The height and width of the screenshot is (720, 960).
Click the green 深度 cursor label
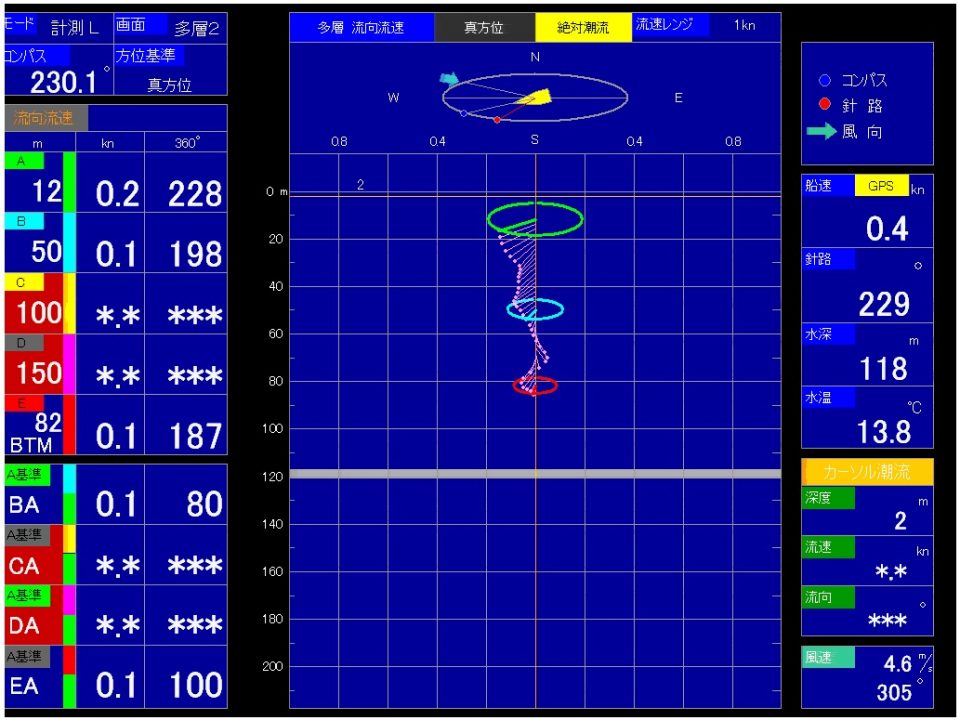(828, 498)
